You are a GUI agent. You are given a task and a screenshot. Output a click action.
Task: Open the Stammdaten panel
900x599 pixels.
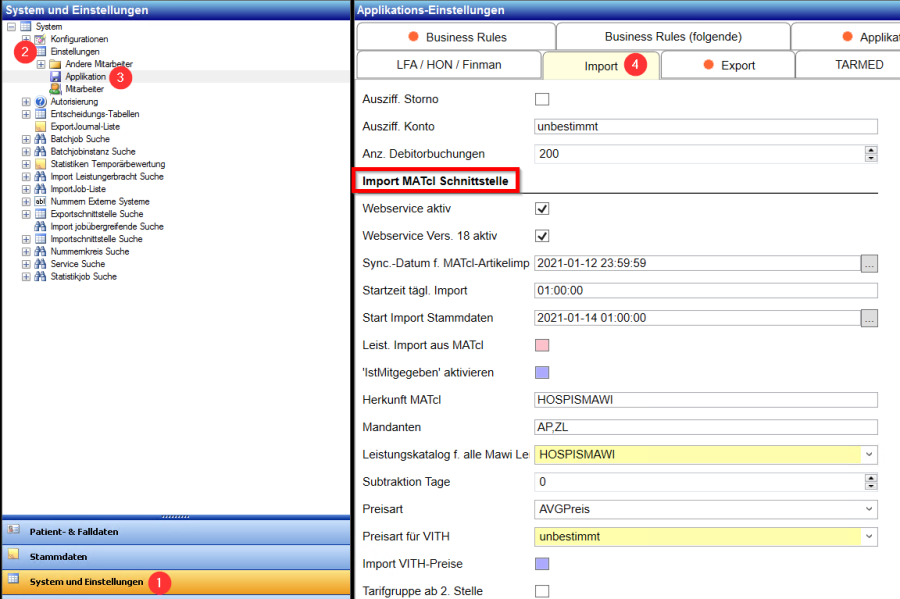(176, 557)
